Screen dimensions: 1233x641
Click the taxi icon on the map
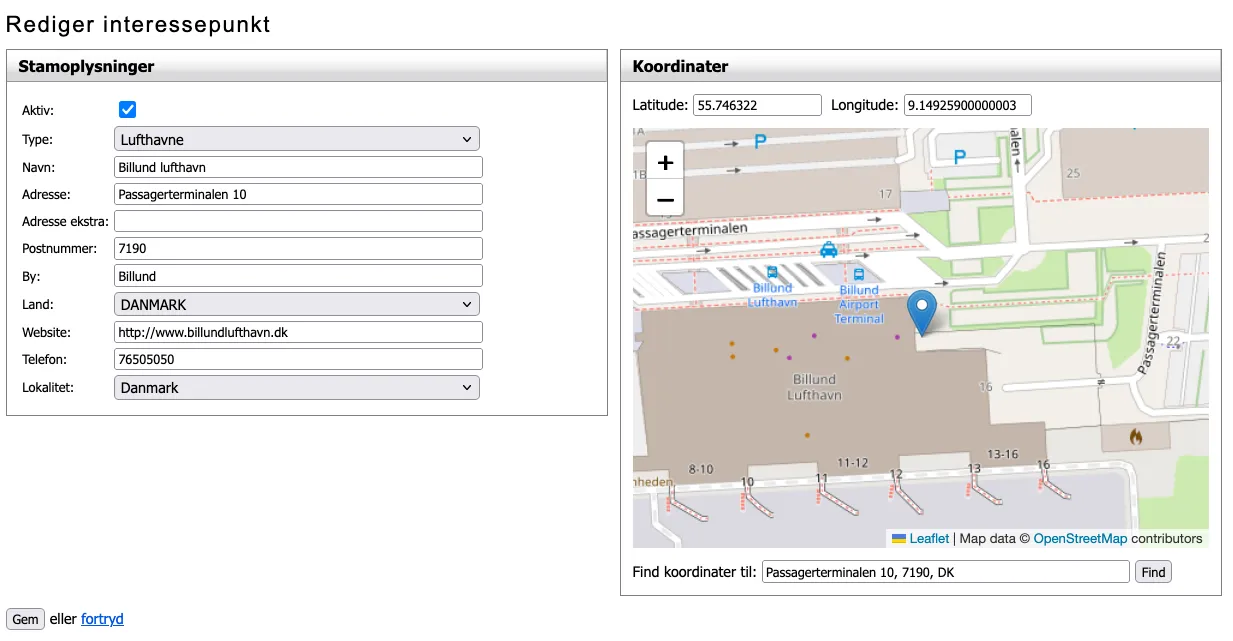tap(828, 249)
